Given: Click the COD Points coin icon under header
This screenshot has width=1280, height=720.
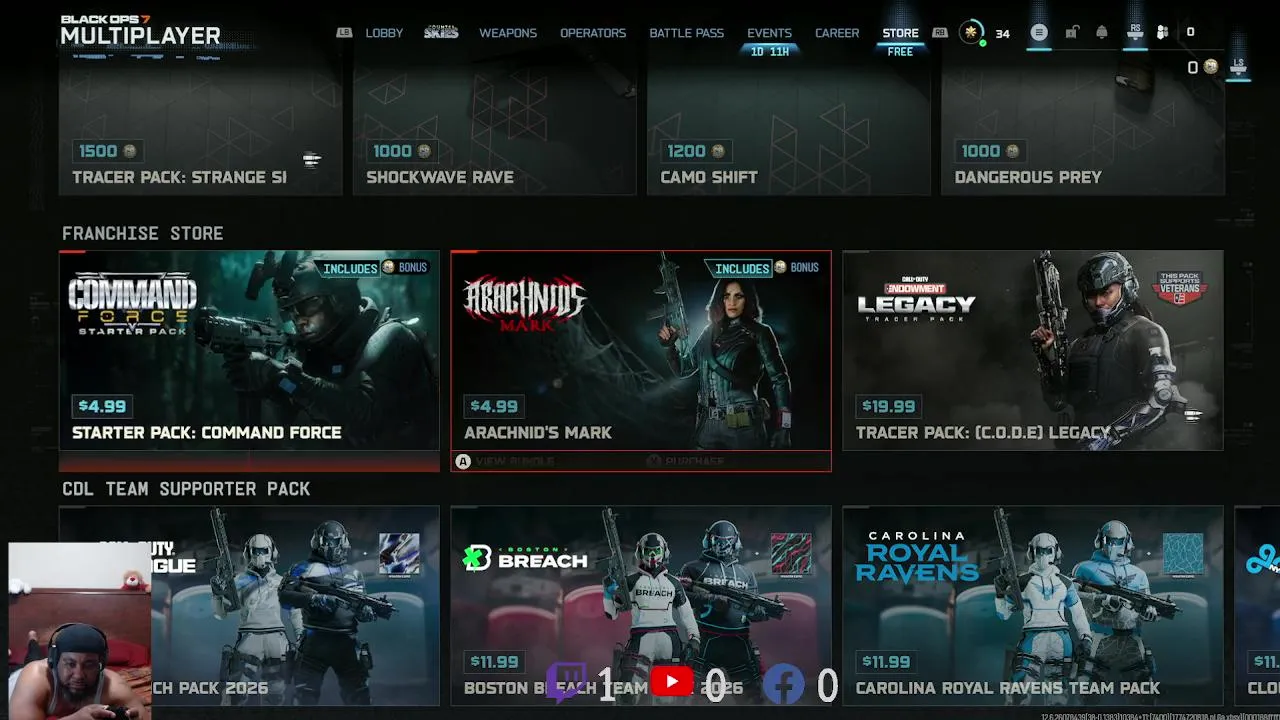Looking at the screenshot, I should pyautogui.click(x=1211, y=67).
